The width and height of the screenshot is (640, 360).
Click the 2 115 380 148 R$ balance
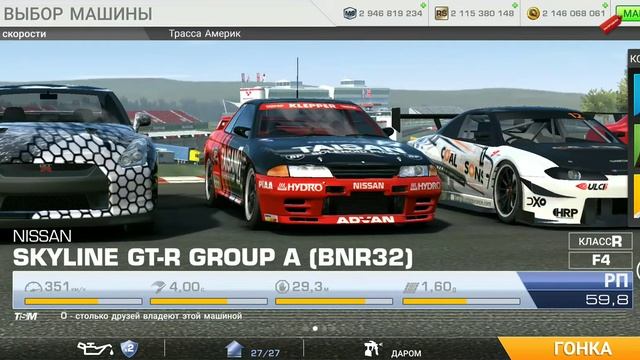click(x=482, y=13)
